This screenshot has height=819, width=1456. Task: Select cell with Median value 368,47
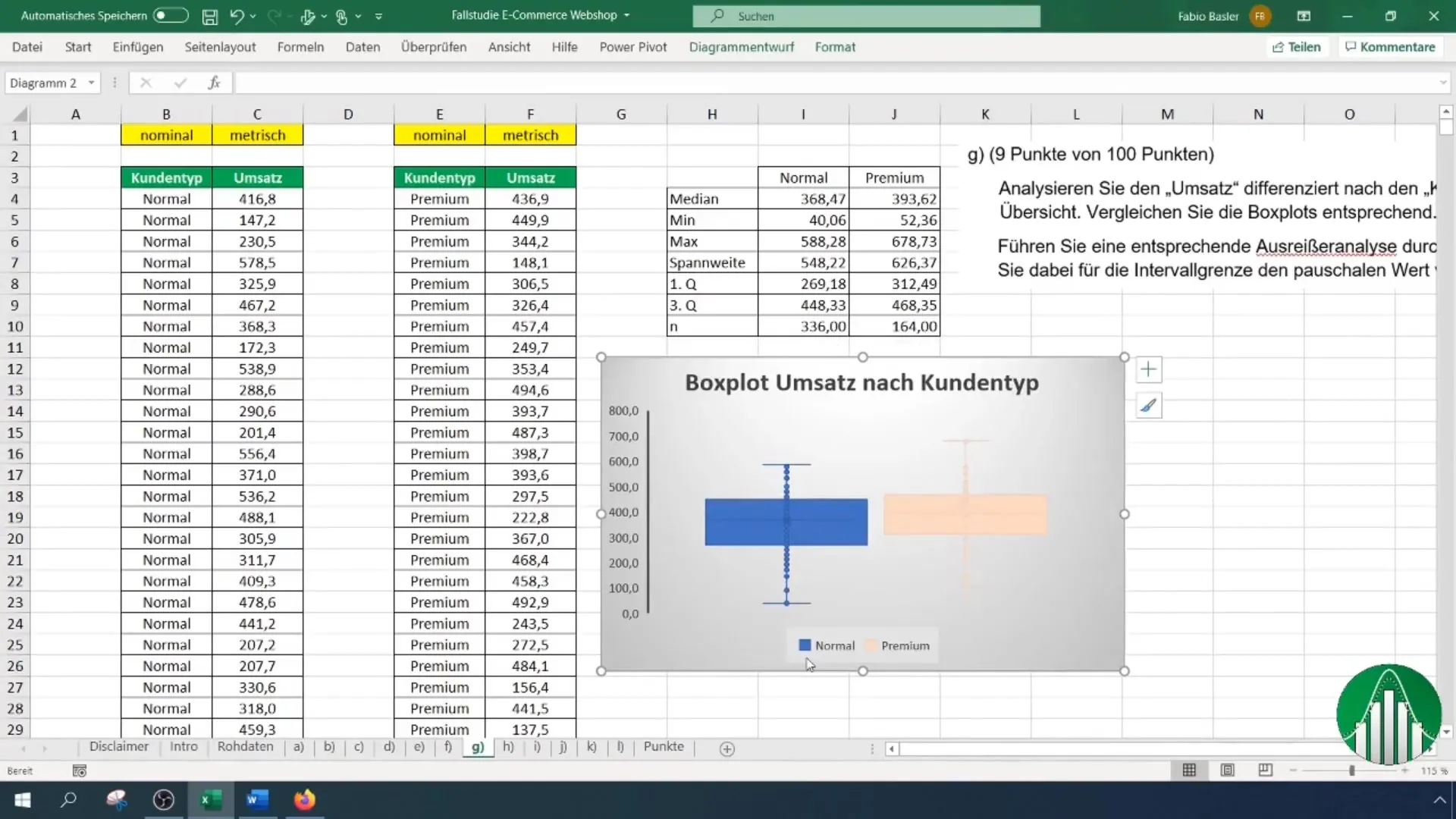803,199
